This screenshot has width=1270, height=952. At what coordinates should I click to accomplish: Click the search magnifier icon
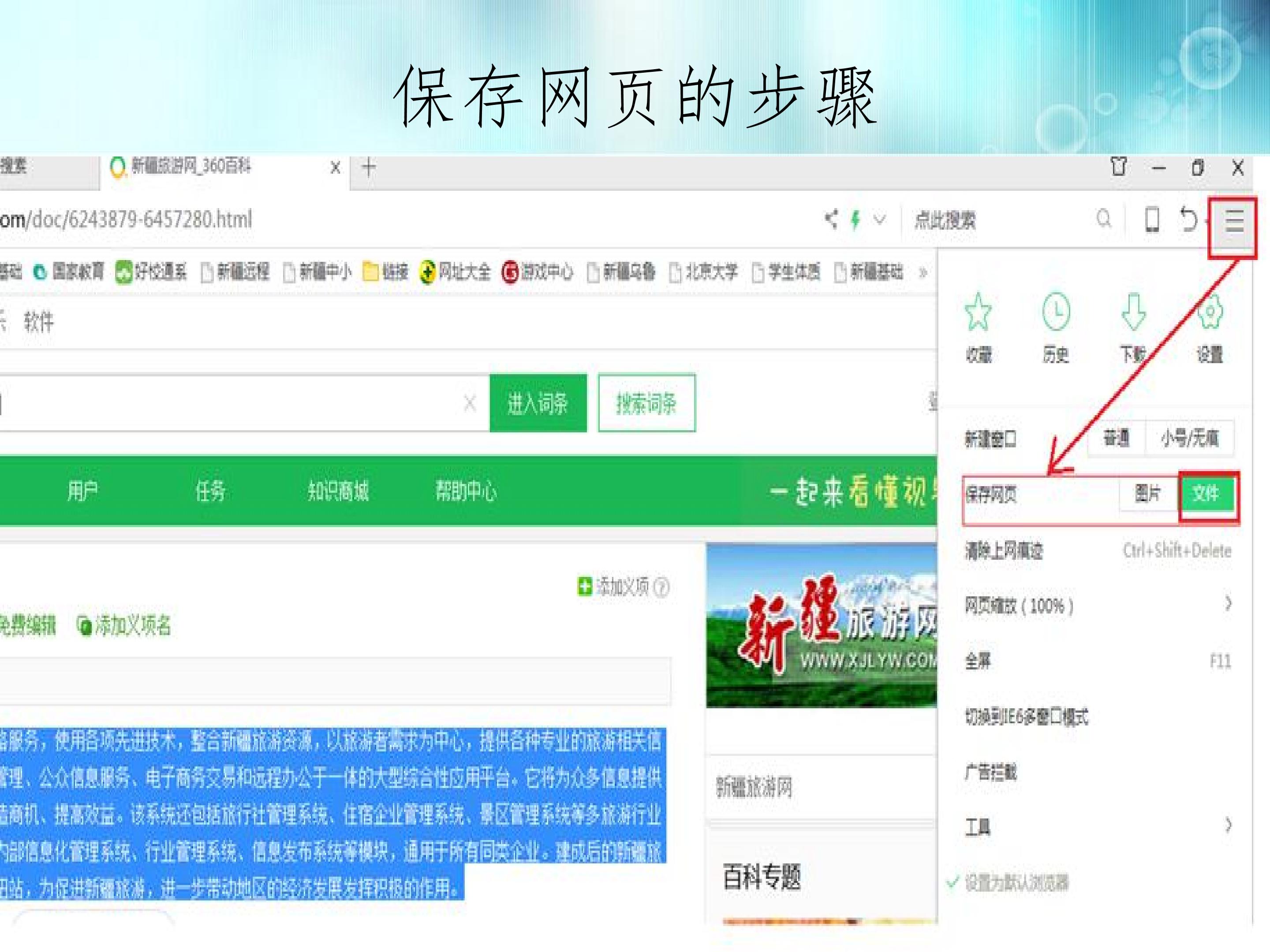coord(1103,219)
